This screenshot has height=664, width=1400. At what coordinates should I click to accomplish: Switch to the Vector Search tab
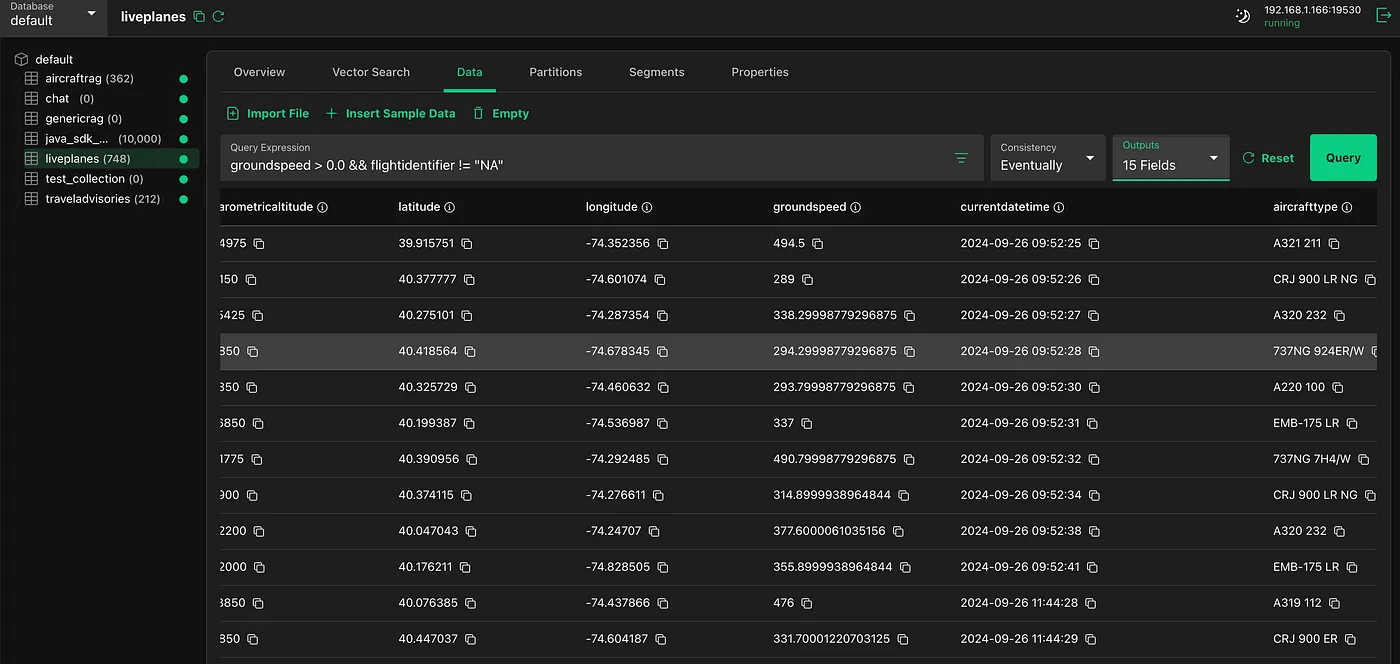(x=371, y=72)
